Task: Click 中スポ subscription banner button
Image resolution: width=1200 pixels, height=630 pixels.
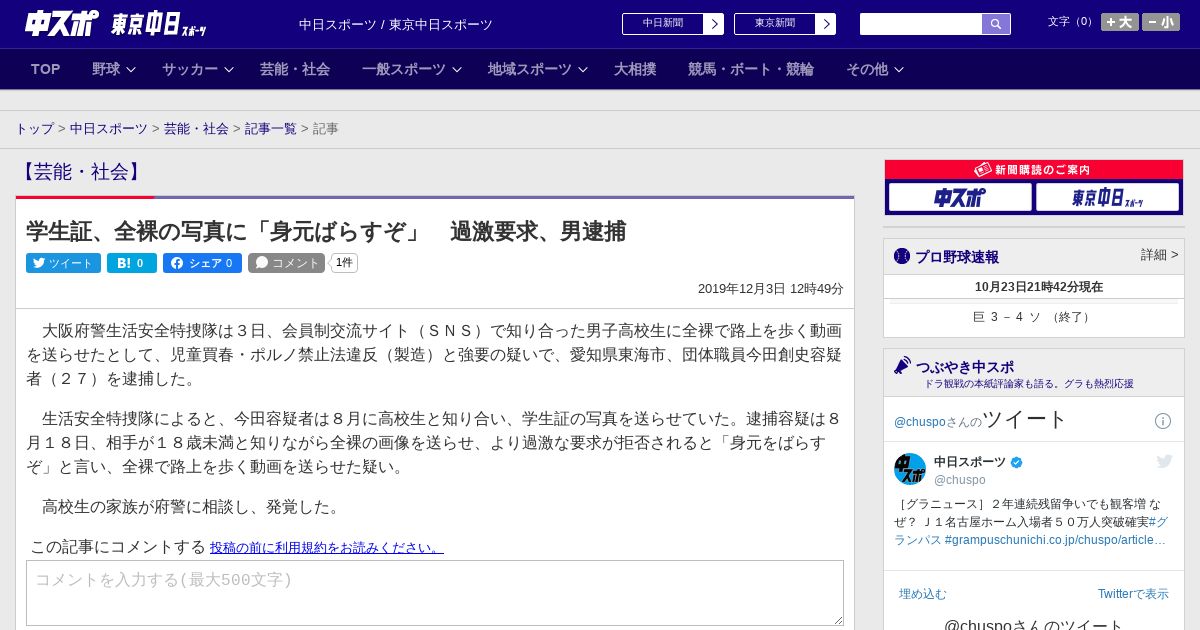Action: (960, 198)
